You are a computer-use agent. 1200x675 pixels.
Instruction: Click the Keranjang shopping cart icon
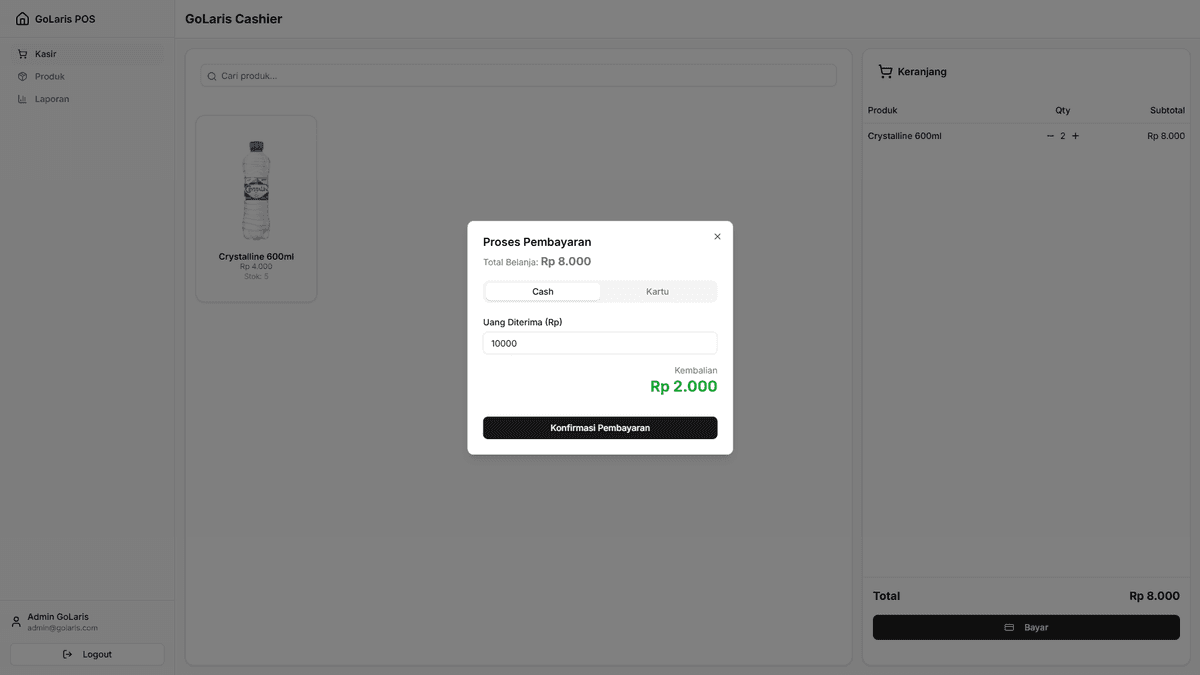(x=885, y=71)
